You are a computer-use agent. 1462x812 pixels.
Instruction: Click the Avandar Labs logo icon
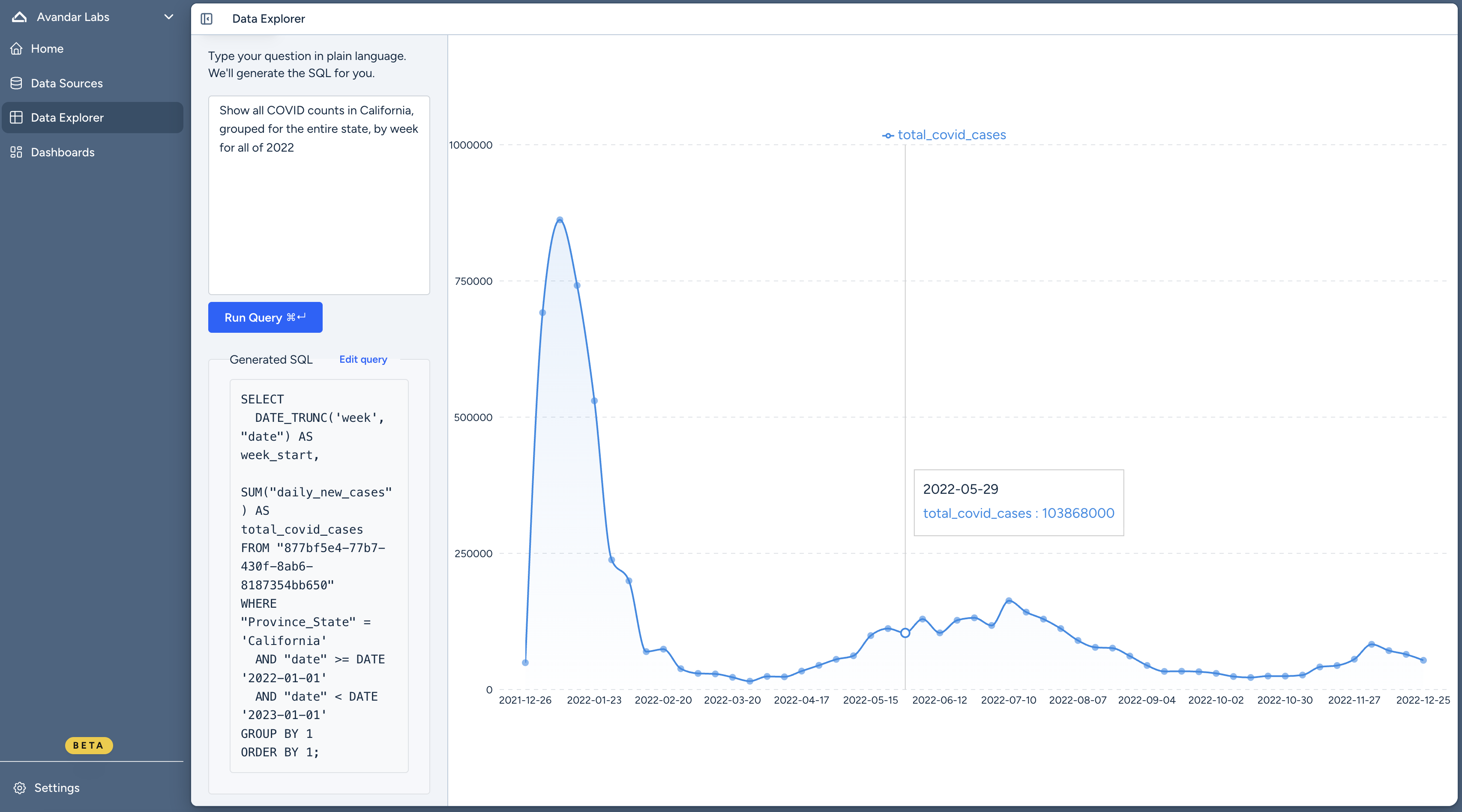[x=19, y=16]
